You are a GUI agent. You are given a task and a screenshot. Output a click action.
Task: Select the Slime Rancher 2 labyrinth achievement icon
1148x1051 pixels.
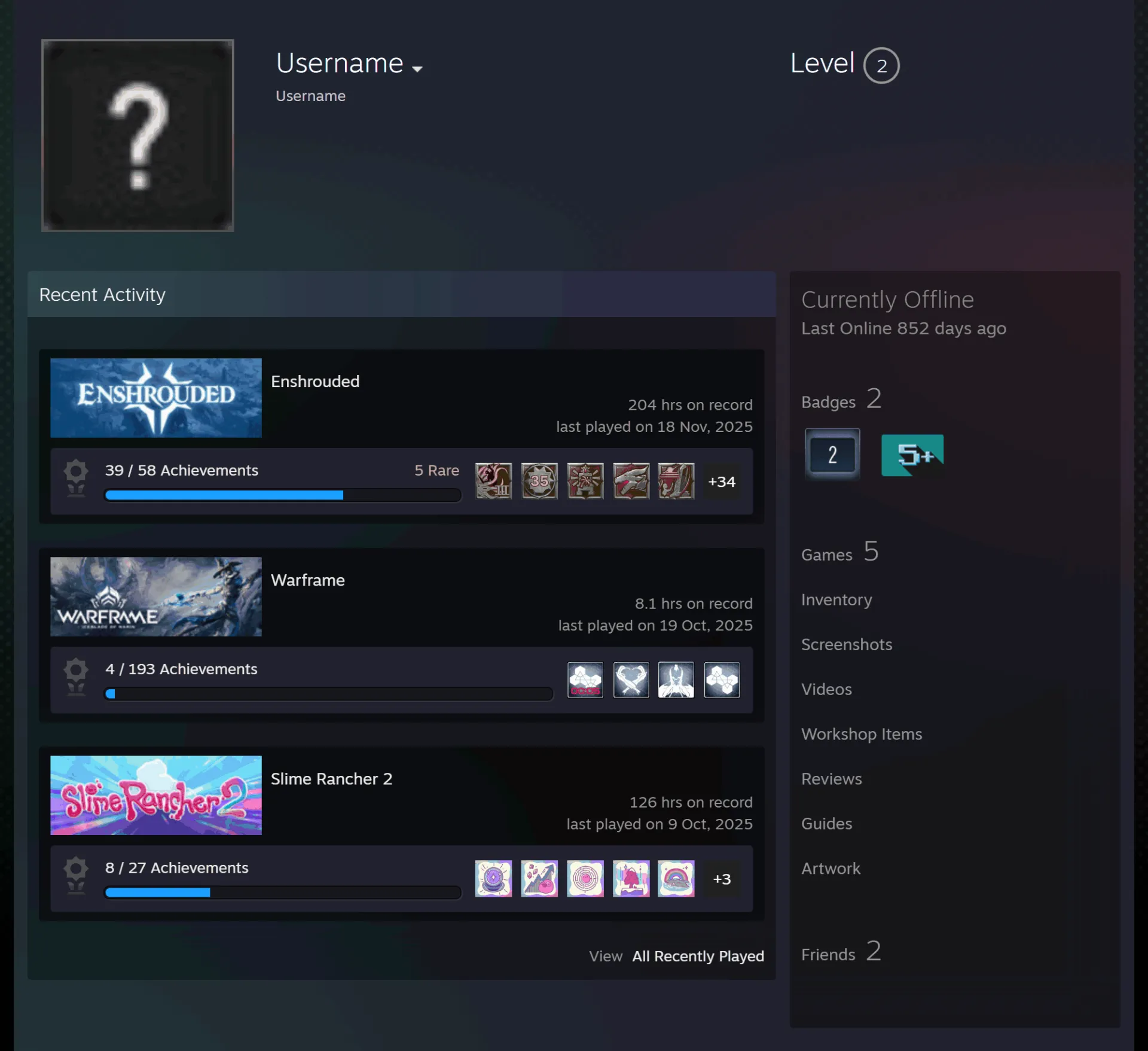pos(585,878)
